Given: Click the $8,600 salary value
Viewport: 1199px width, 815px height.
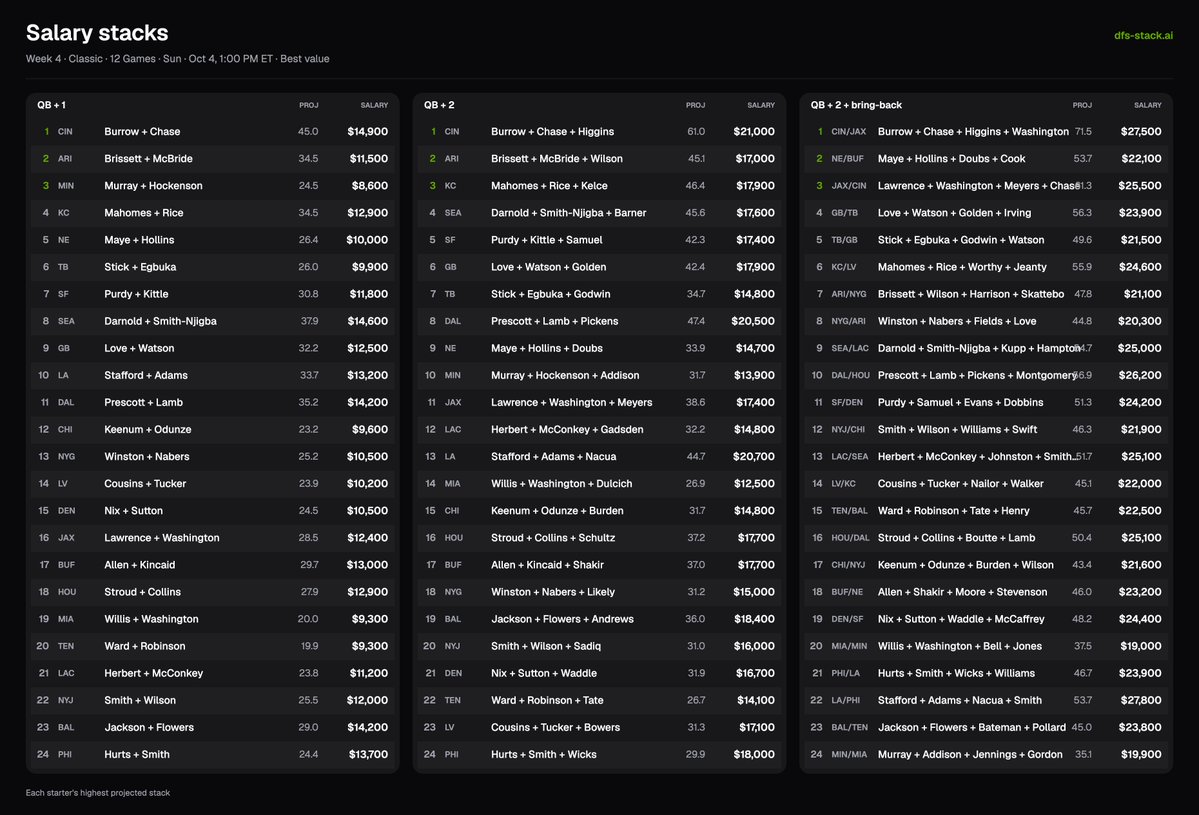Looking at the screenshot, I should (x=369, y=186).
